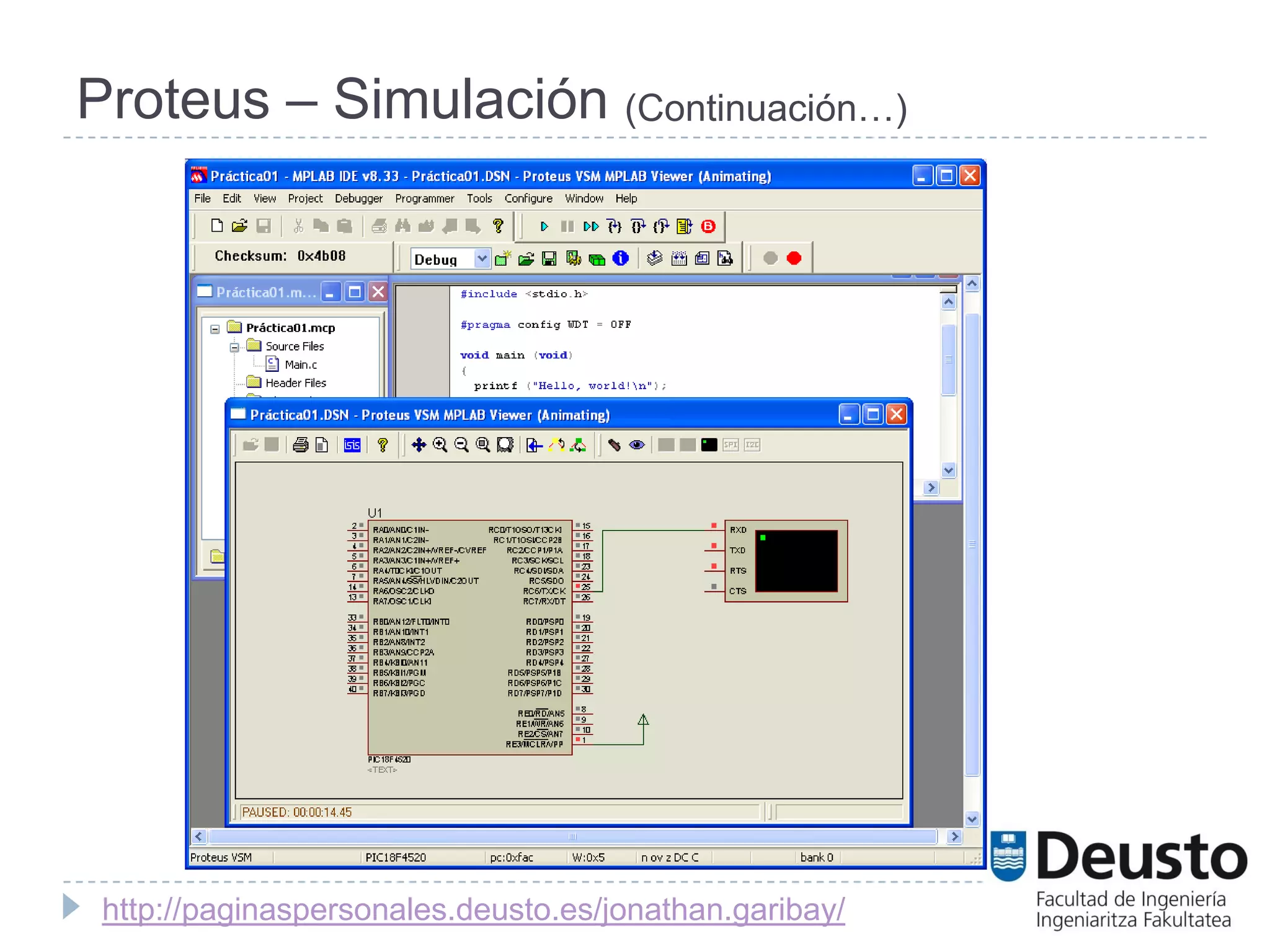This screenshot has width=1270, height=952.
Task: Click the Find binoculars icon
Action: pos(402,226)
